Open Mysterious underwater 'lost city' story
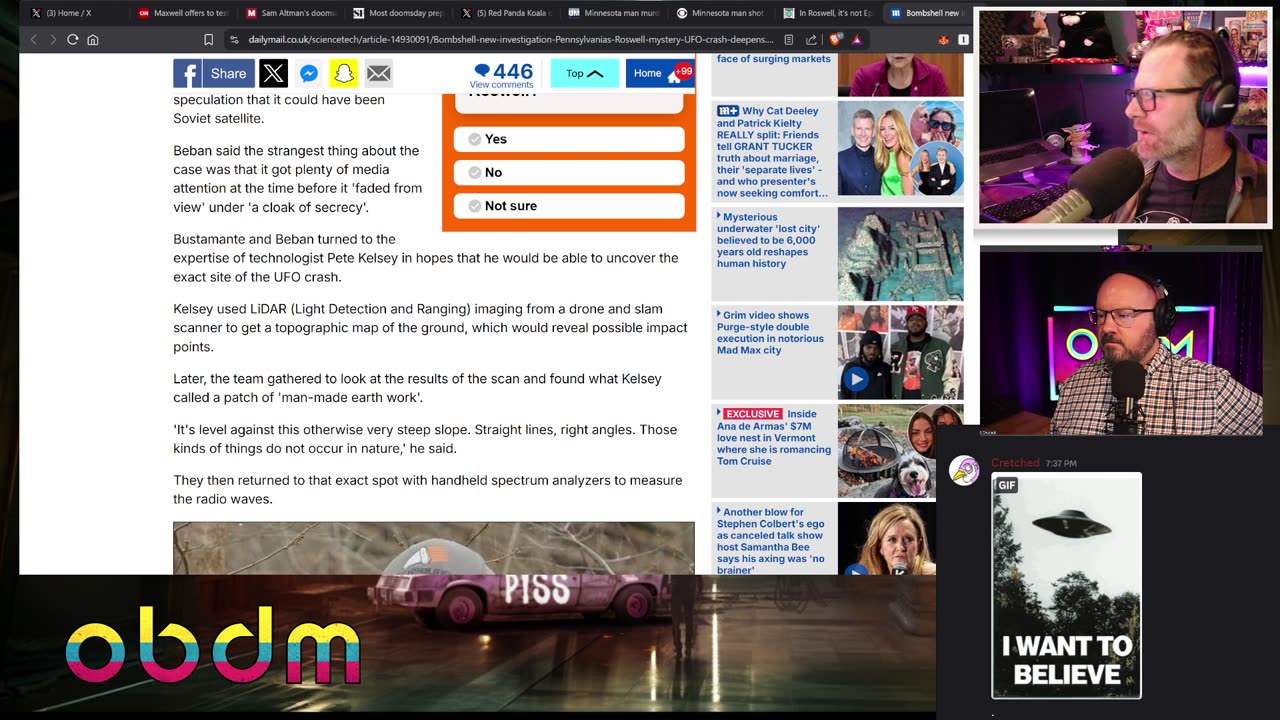The width and height of the screenshot is (1280, 720). (768, 240)
